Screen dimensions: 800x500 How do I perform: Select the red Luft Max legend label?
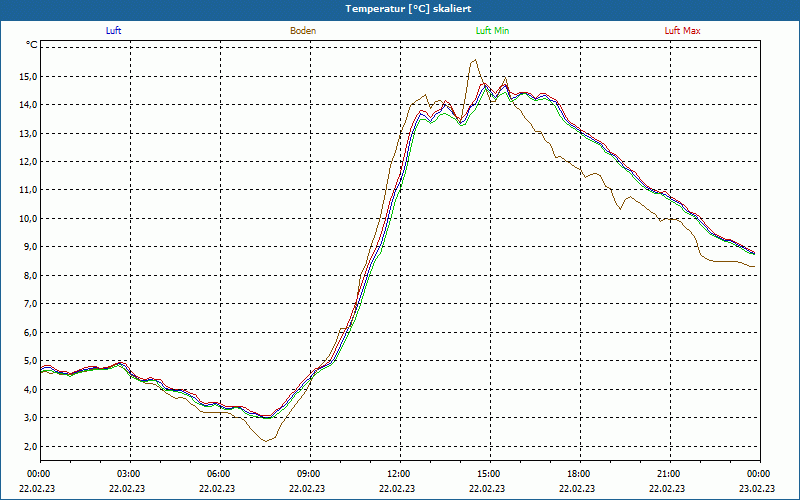tap(682, 31)
